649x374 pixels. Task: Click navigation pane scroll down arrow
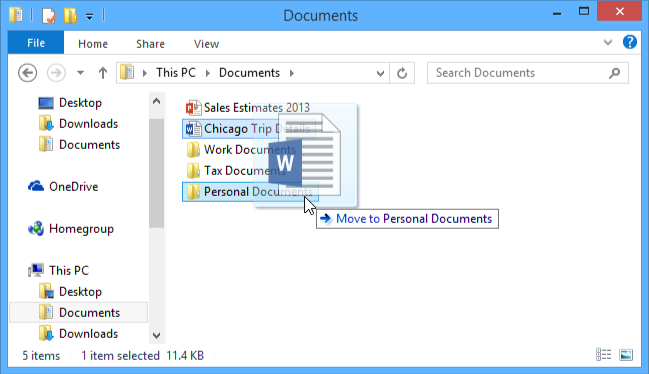156,335
